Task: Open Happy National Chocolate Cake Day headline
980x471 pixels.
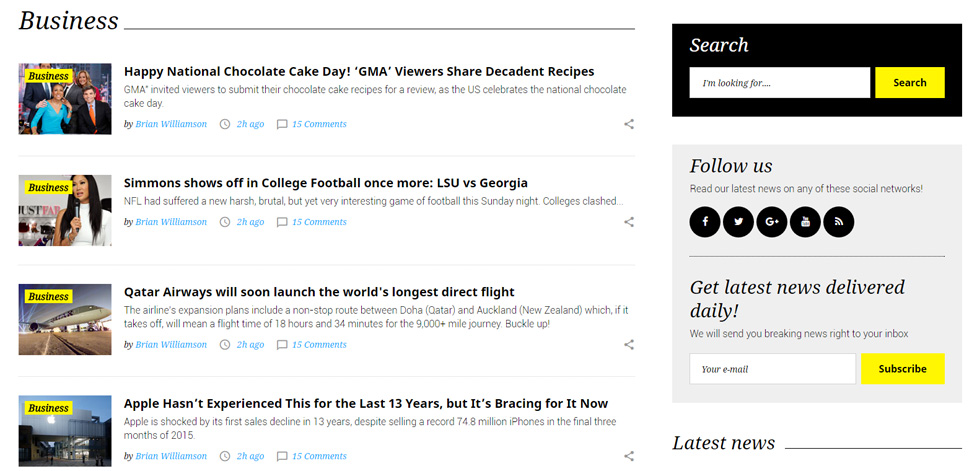Action: [359, 71]
